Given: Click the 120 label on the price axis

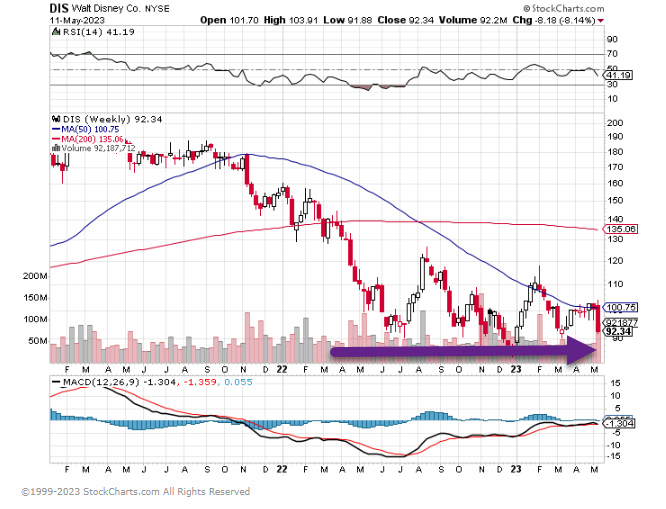Looking at the screenshot, I should (615, 261).
